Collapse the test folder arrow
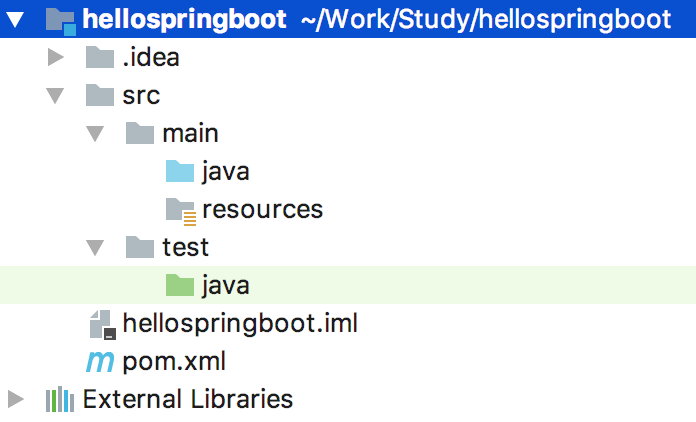Screen dimensions: 696x422 tap(95, 248)
